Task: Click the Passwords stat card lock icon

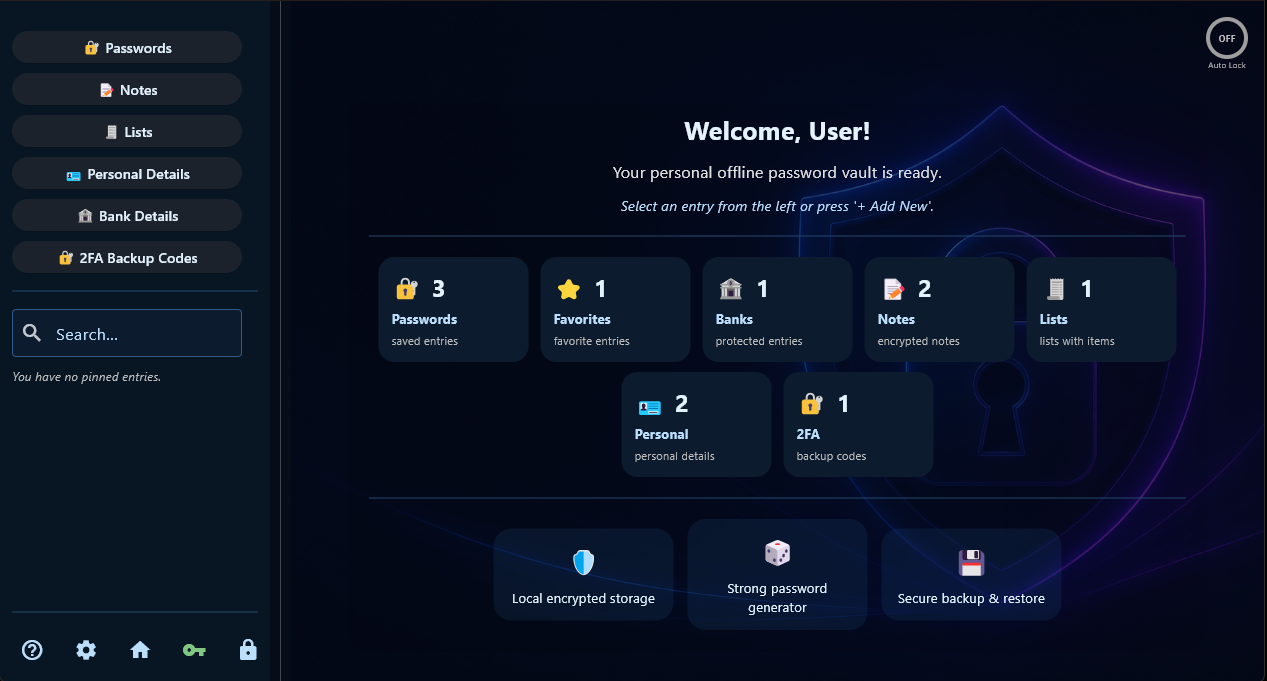Action: pyautogui.click(x=406, y=289)
